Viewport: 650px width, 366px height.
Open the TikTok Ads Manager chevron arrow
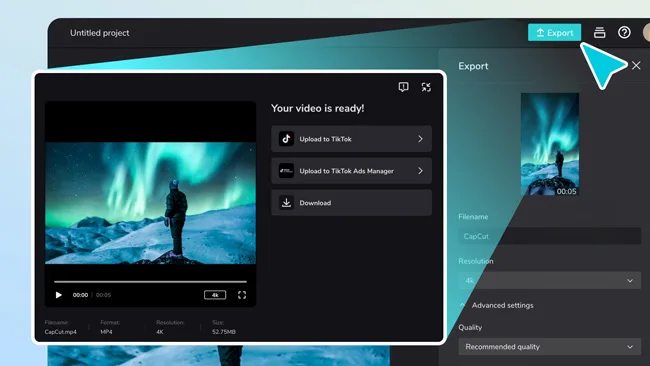pyautogui.click(x=420, y=171)
